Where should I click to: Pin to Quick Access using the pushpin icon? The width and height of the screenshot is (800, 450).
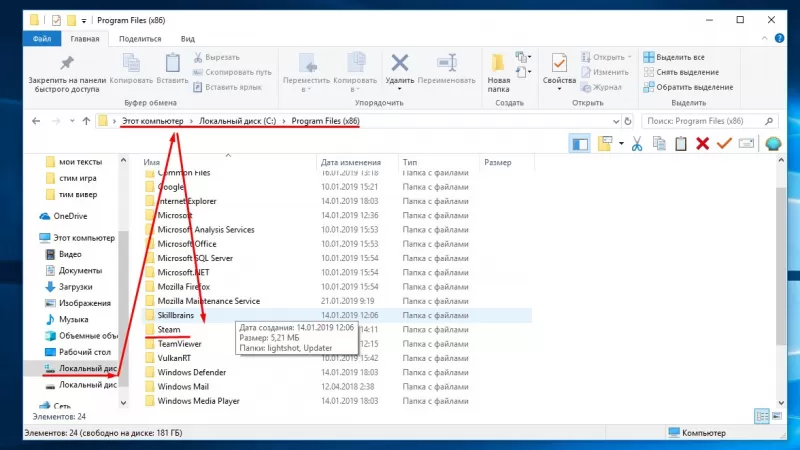[x=67, y=64]
